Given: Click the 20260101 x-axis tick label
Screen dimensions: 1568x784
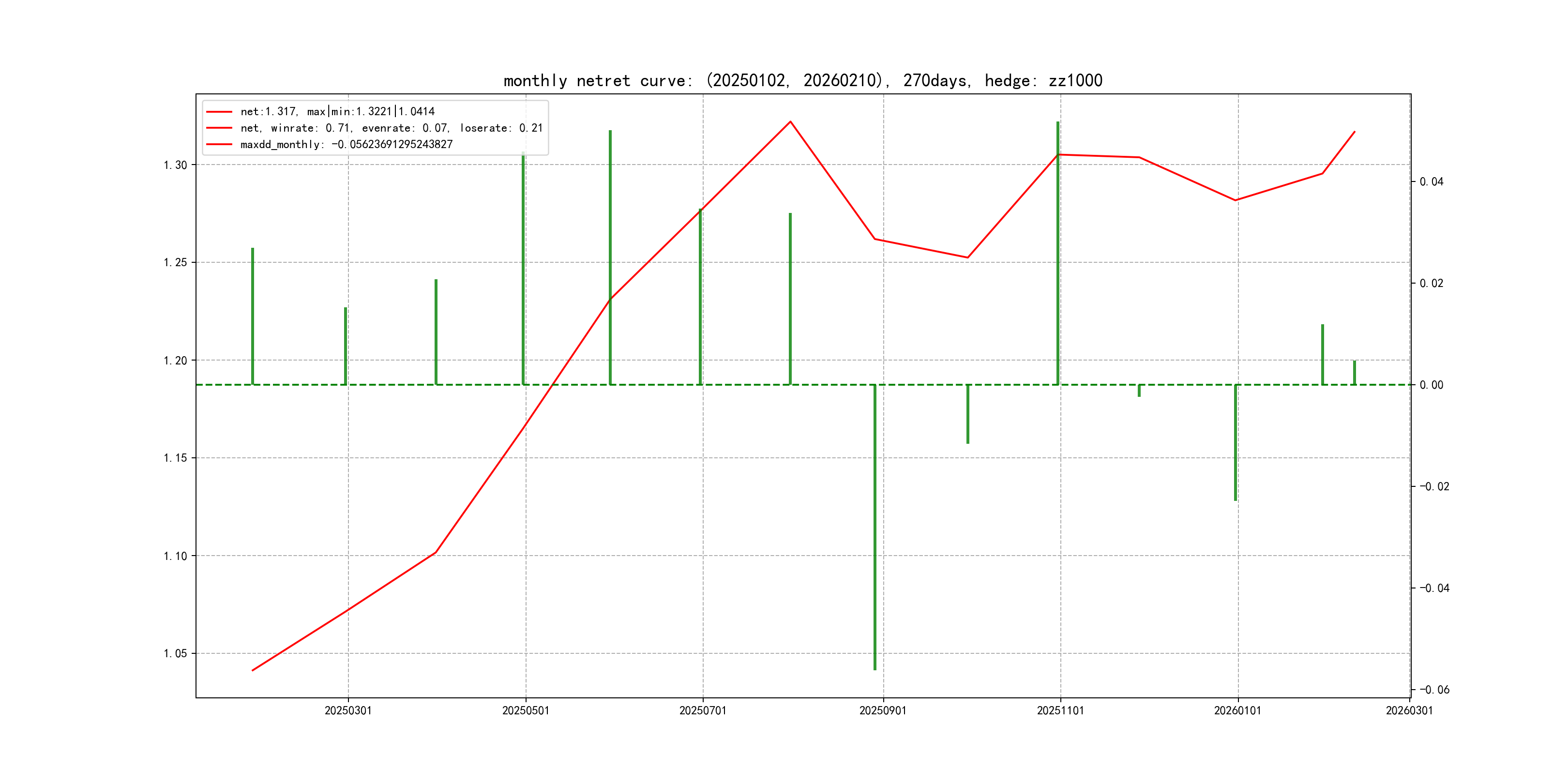Looking at the screenshot, I should [x=1237, y=711].
